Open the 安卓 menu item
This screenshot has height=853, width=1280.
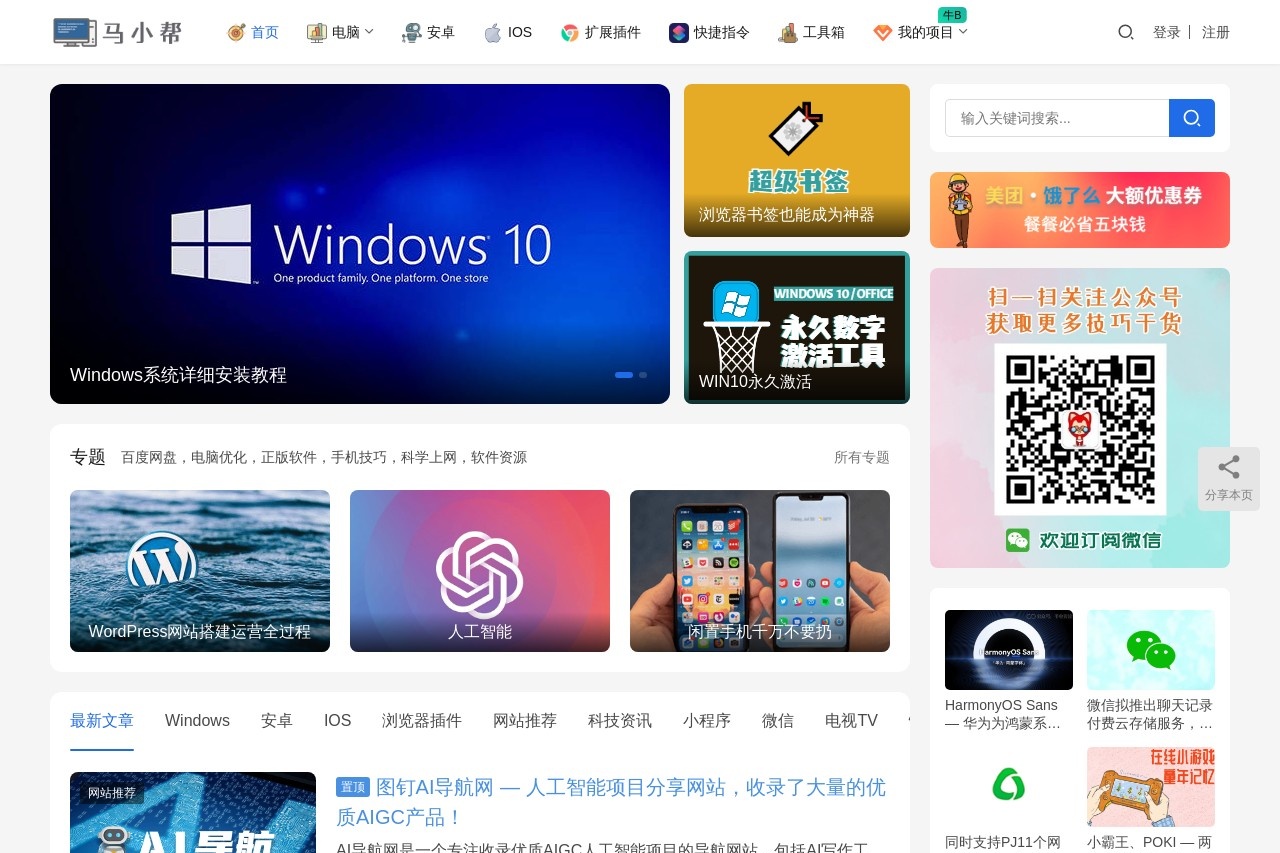coord(441,32)
